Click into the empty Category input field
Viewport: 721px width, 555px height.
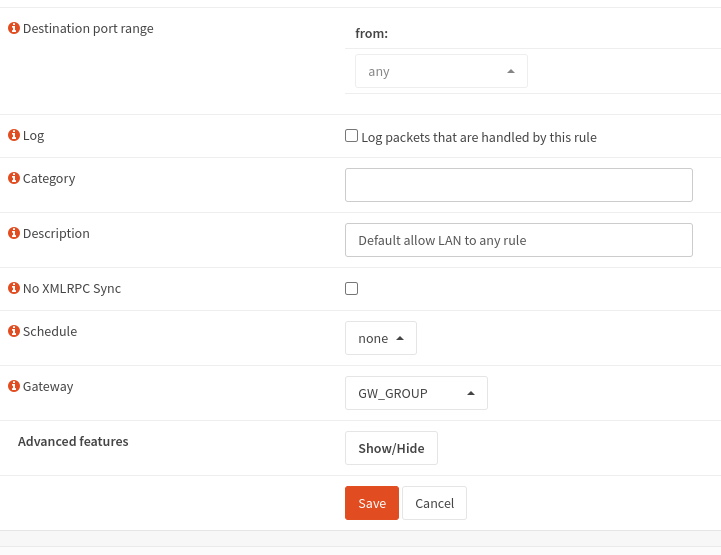(x=518, y=185)
